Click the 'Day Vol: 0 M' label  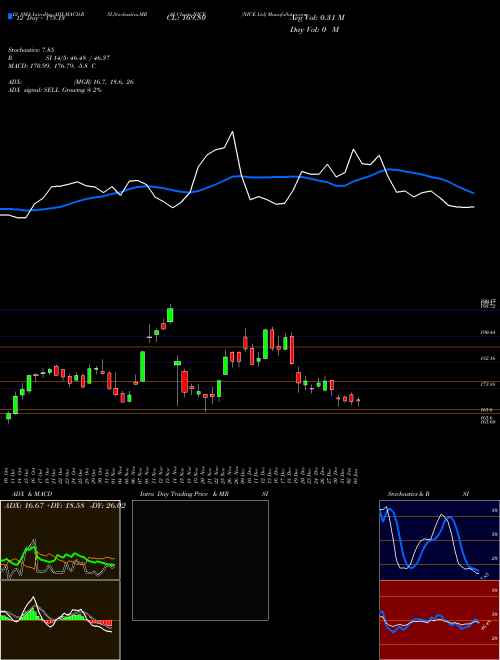tap(314, 30)
